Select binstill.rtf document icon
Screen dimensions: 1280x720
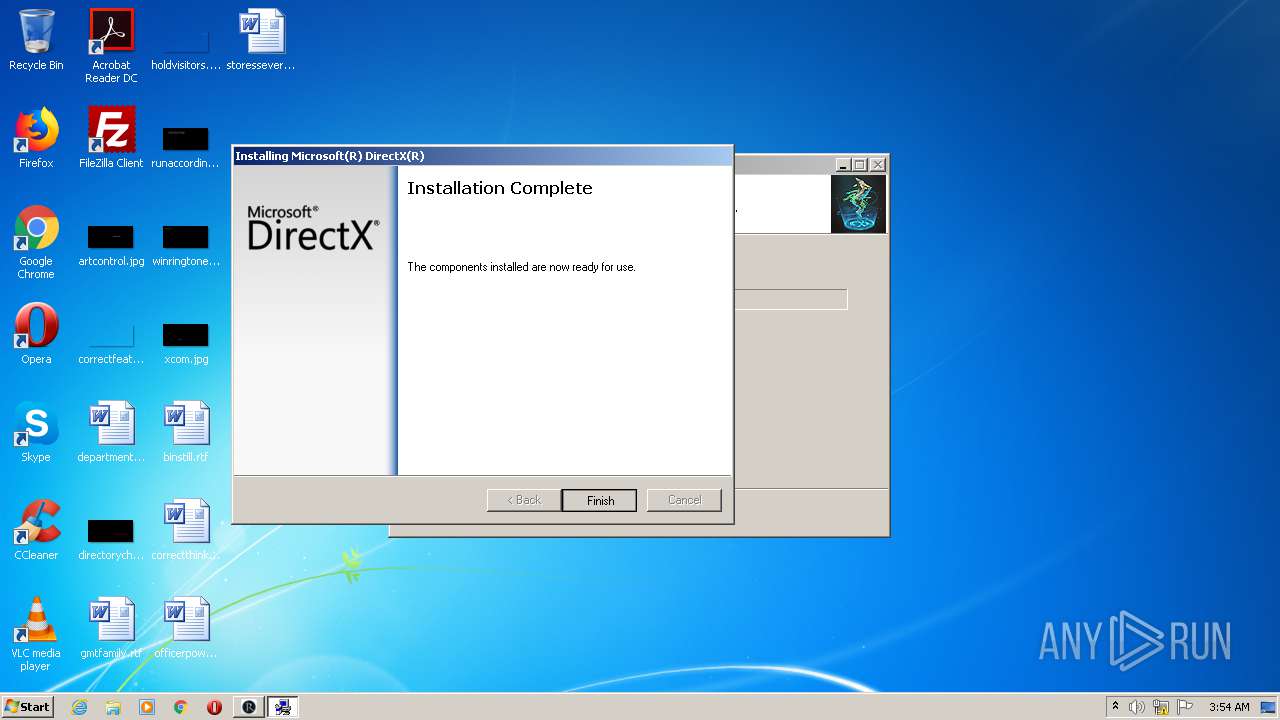point(186,433)
